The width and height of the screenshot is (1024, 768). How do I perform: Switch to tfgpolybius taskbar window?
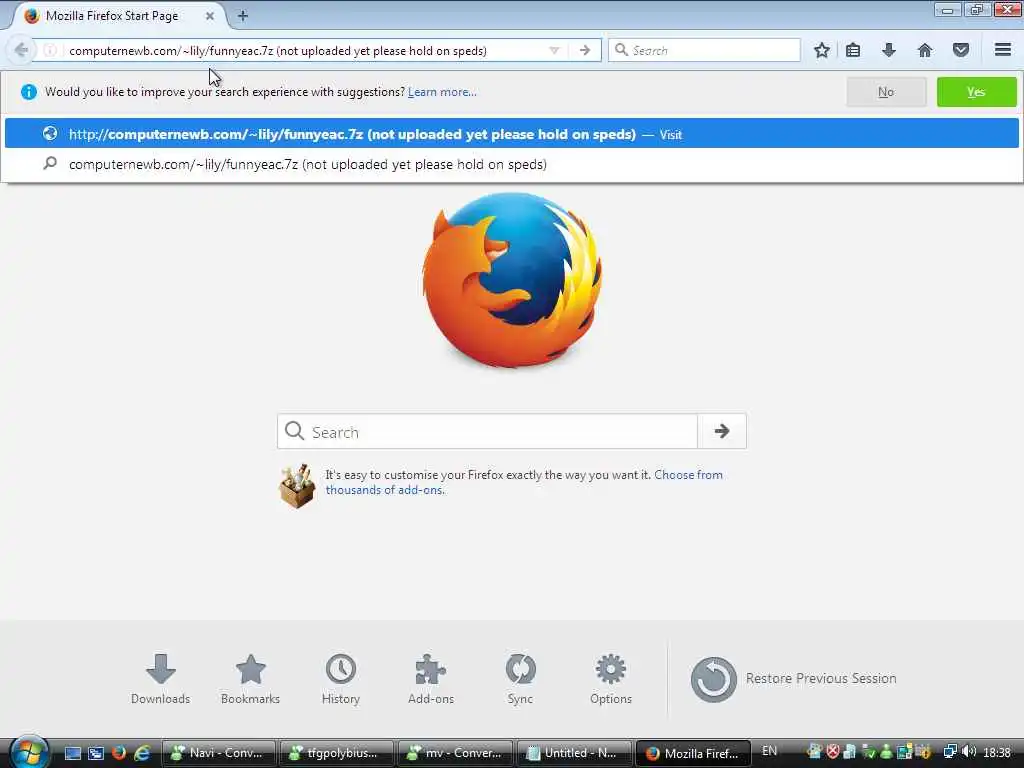pyautogui.click(x=336, y=753)
